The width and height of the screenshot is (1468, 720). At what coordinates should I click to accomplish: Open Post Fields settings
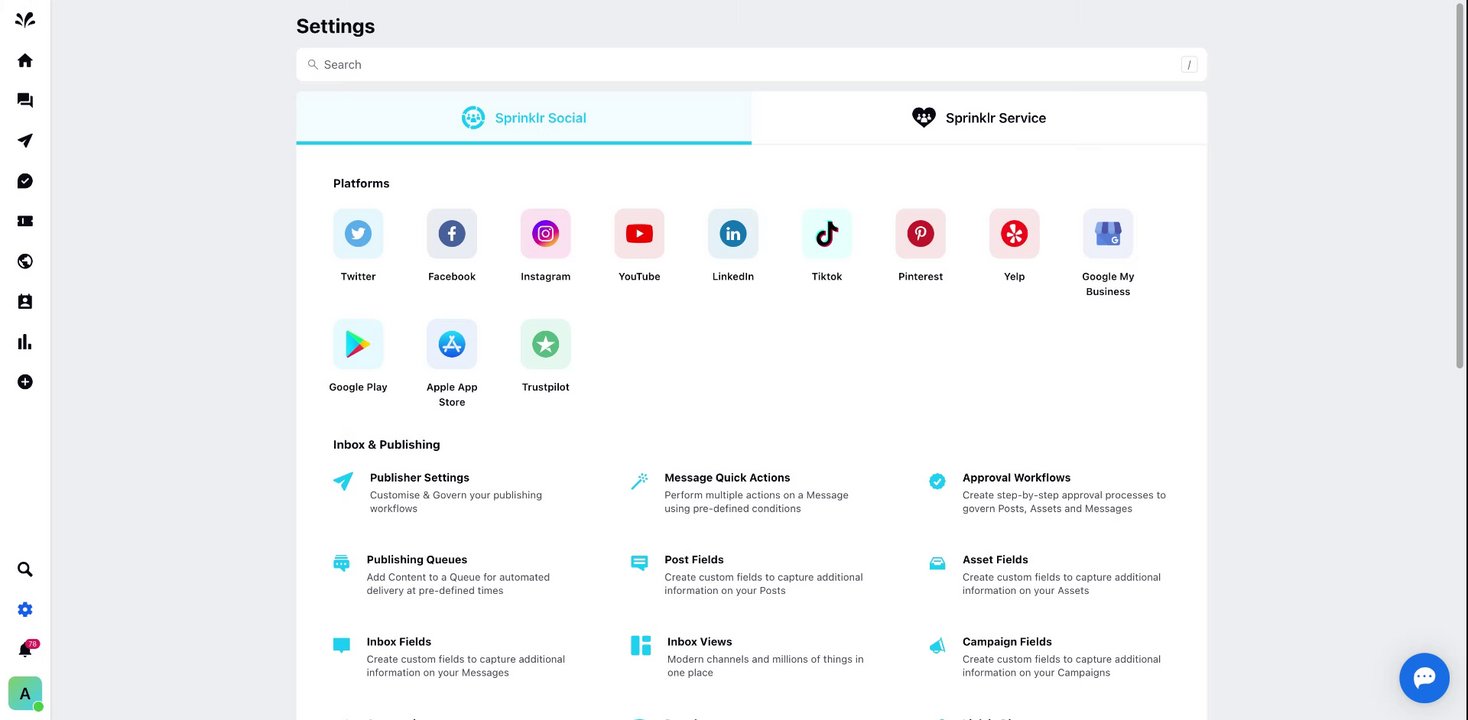(694, 560)
